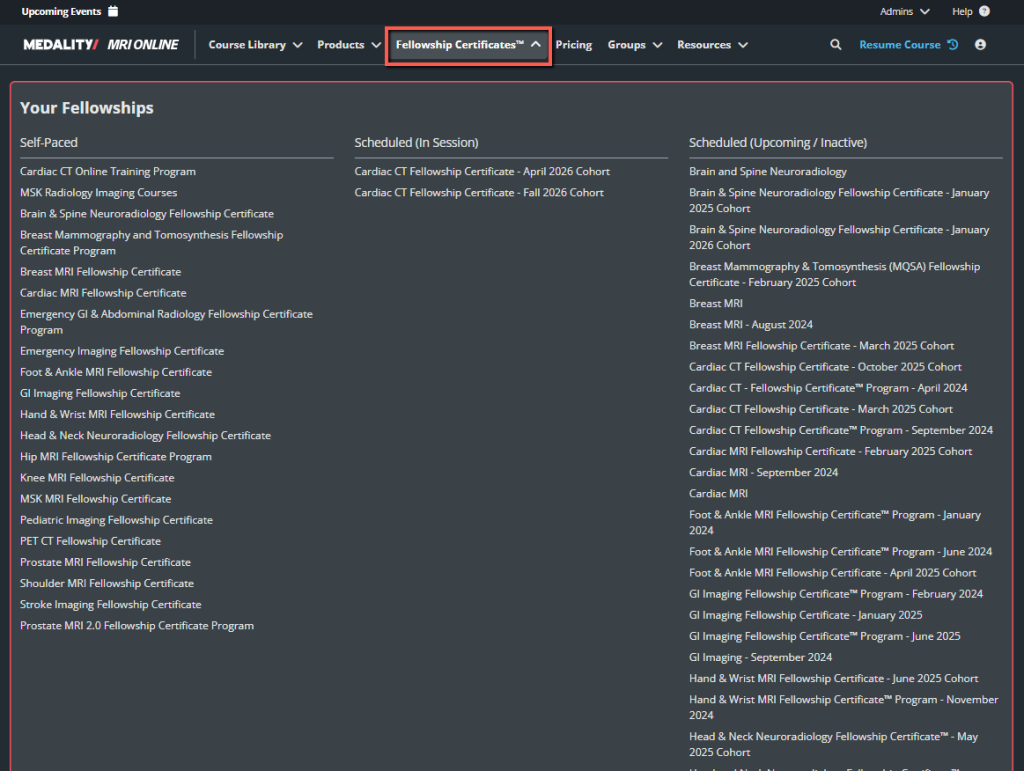Open Breast Mammography MQSA February 2025 Cohort
This screenshot has height=771, width=1024.
pyautogui.click(x=835, y=274)
